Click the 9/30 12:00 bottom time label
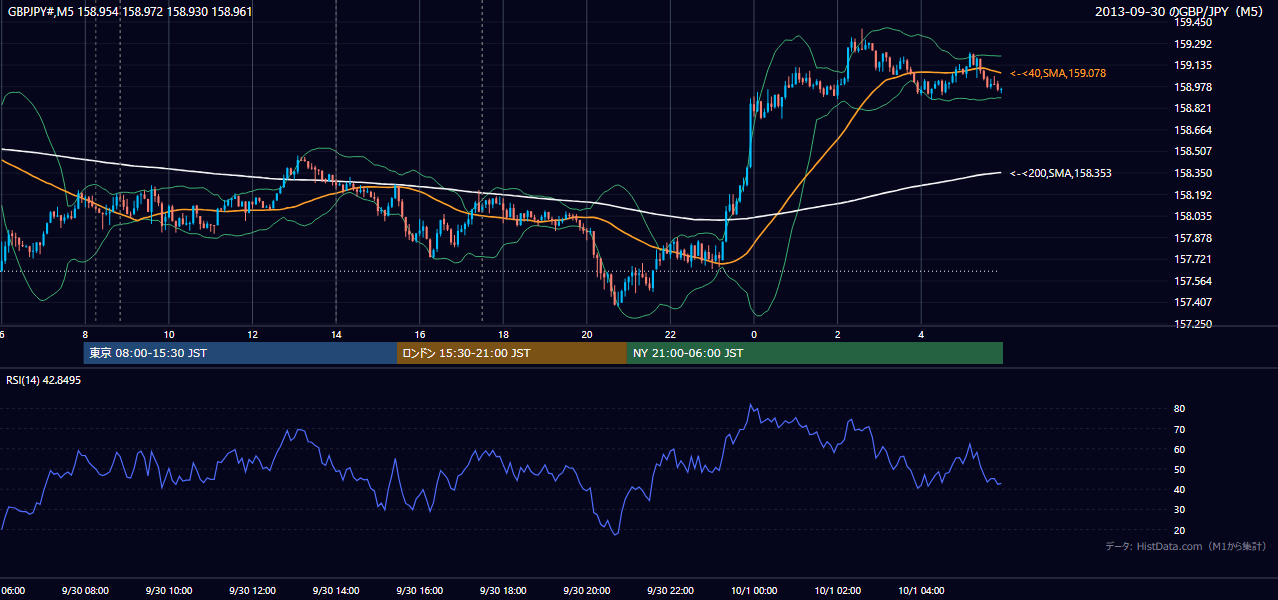The width and height of the screenshot is (1278, 600). (x=252, y=591)
